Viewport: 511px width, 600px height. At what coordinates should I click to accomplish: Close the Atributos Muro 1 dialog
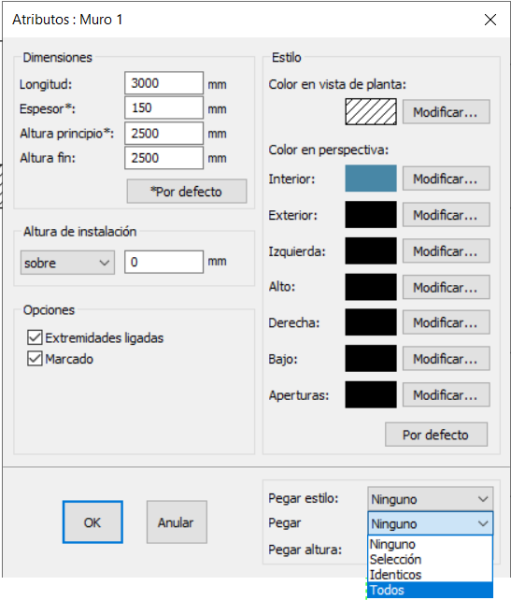(x=490, y=20)
